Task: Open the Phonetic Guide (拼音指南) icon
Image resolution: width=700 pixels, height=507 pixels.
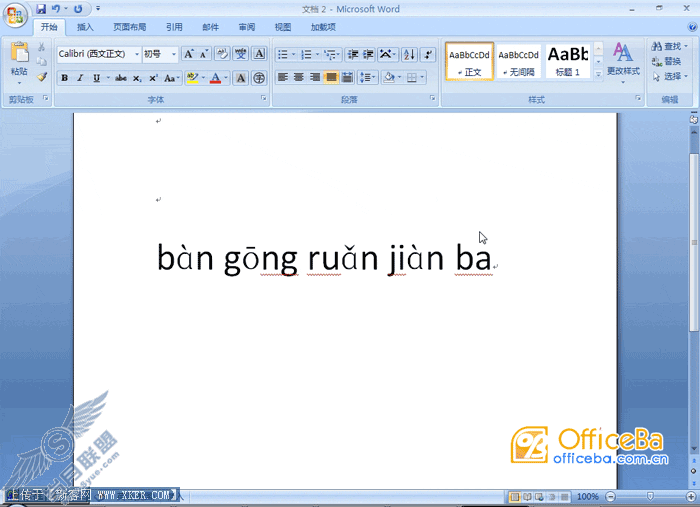Action: coord(241,54)
